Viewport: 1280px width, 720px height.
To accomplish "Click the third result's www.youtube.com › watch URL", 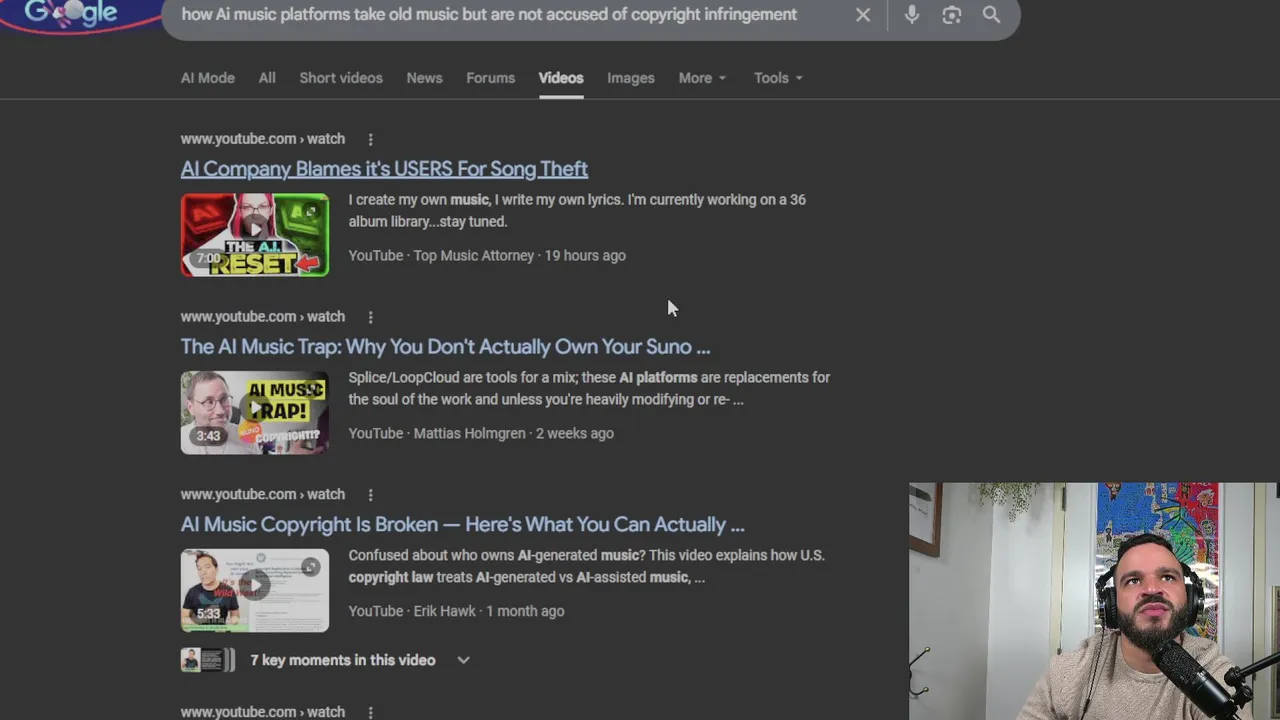I will coord(263,495).
